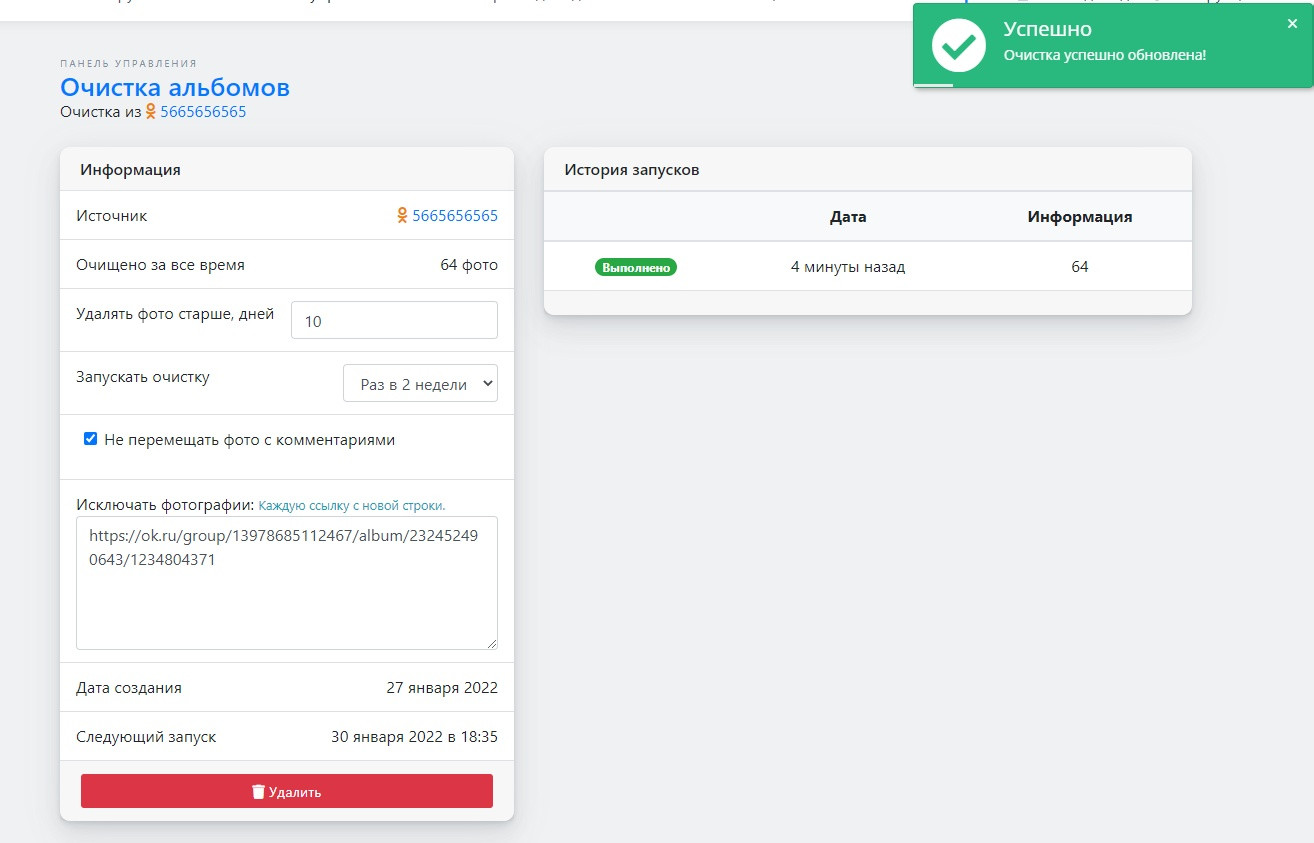Image resolution: width=1314 pixels, height=843 pixels.
Task: Click the green checkmark icon in the notification
Action: (x=959, y=45)
